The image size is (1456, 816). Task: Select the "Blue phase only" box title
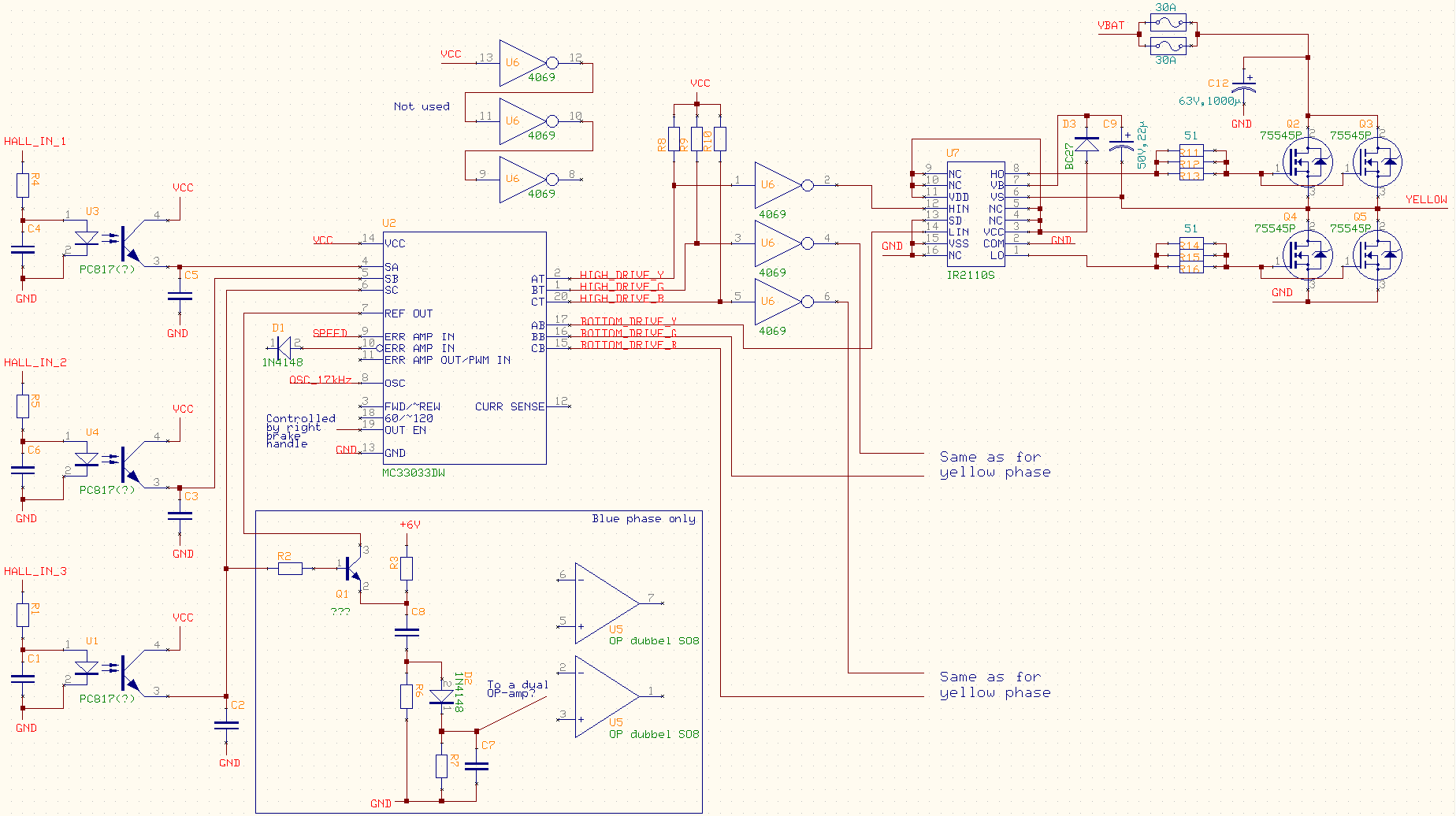643,519
